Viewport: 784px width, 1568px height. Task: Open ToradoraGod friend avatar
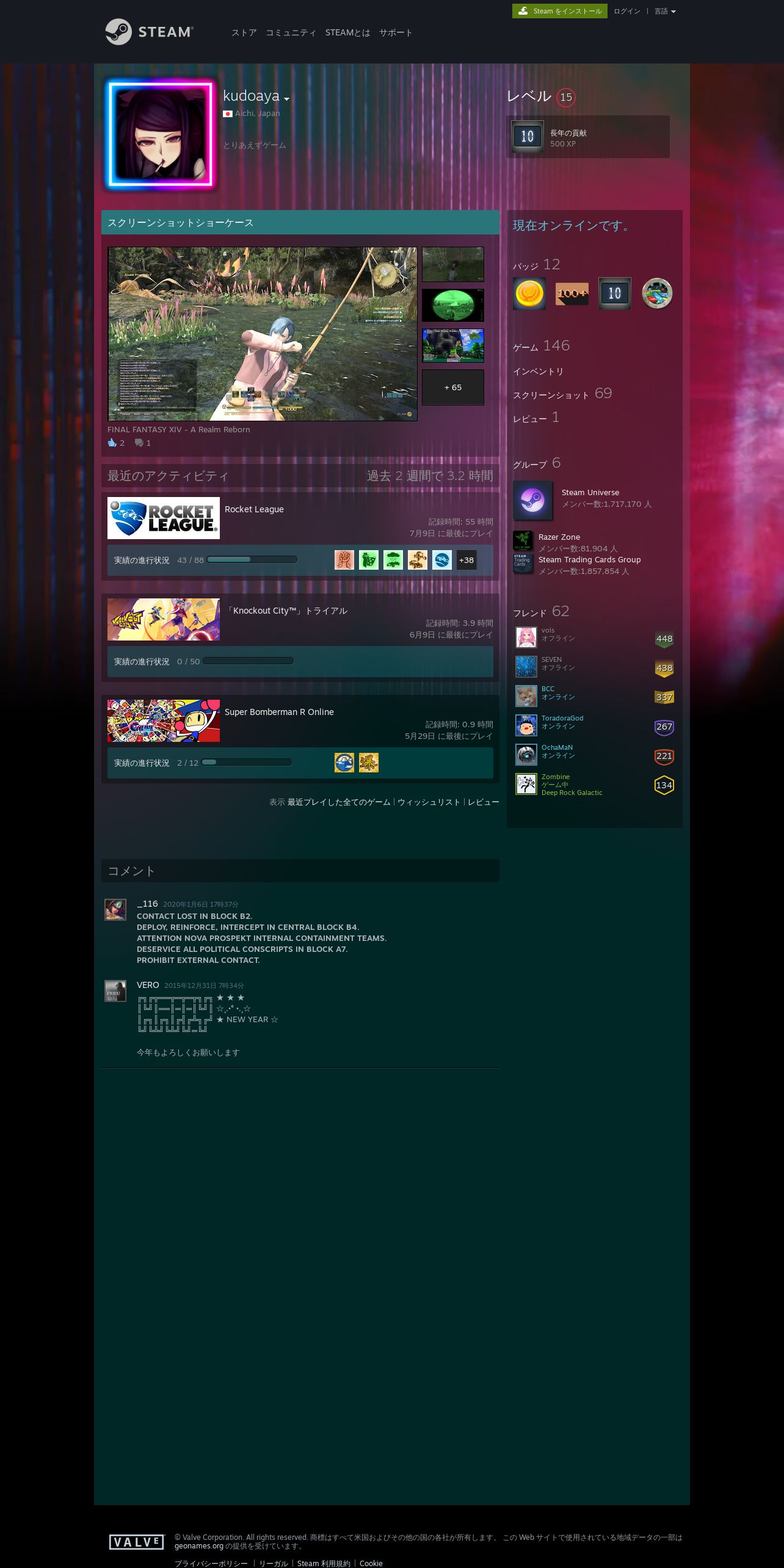tap(526, 725)
